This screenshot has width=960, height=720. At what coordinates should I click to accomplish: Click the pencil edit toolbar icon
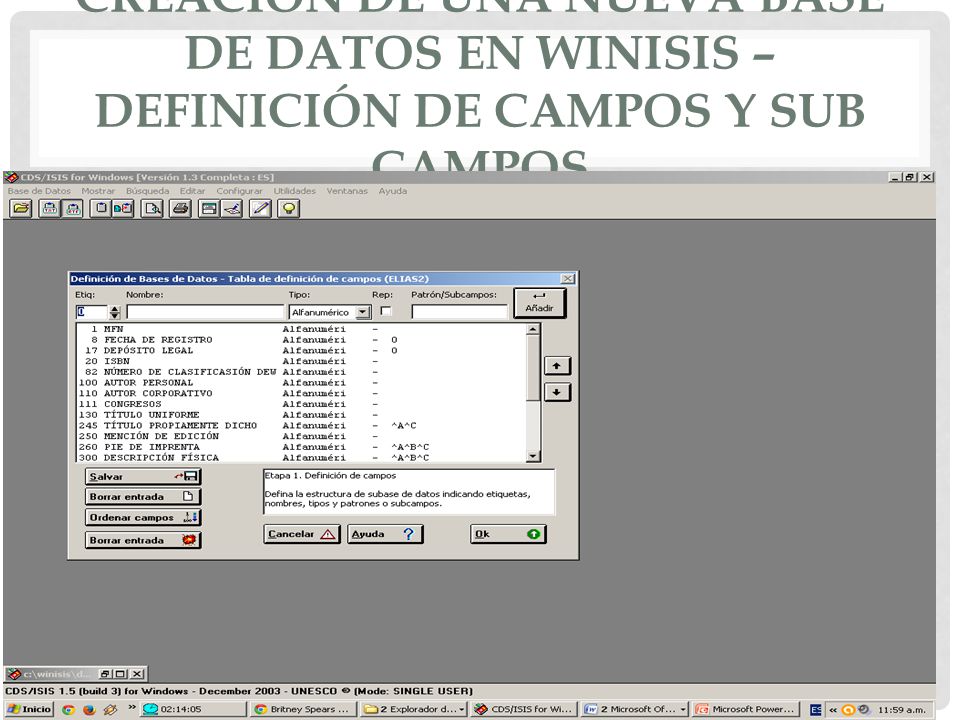coord(260,209)
